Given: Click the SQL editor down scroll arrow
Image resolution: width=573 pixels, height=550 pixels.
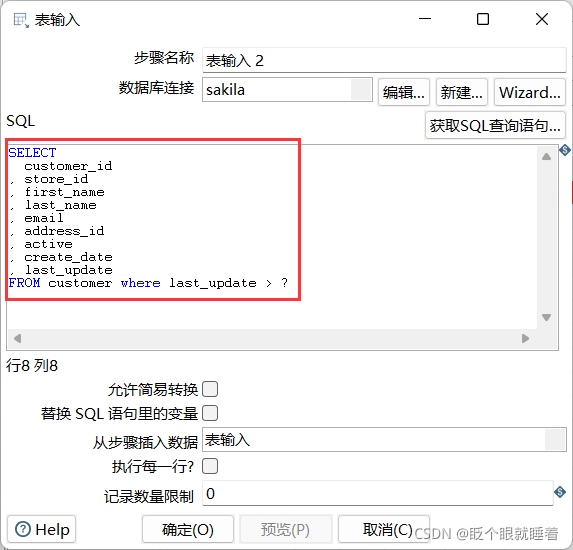Looking at the screenshot, I should (546, 317).
